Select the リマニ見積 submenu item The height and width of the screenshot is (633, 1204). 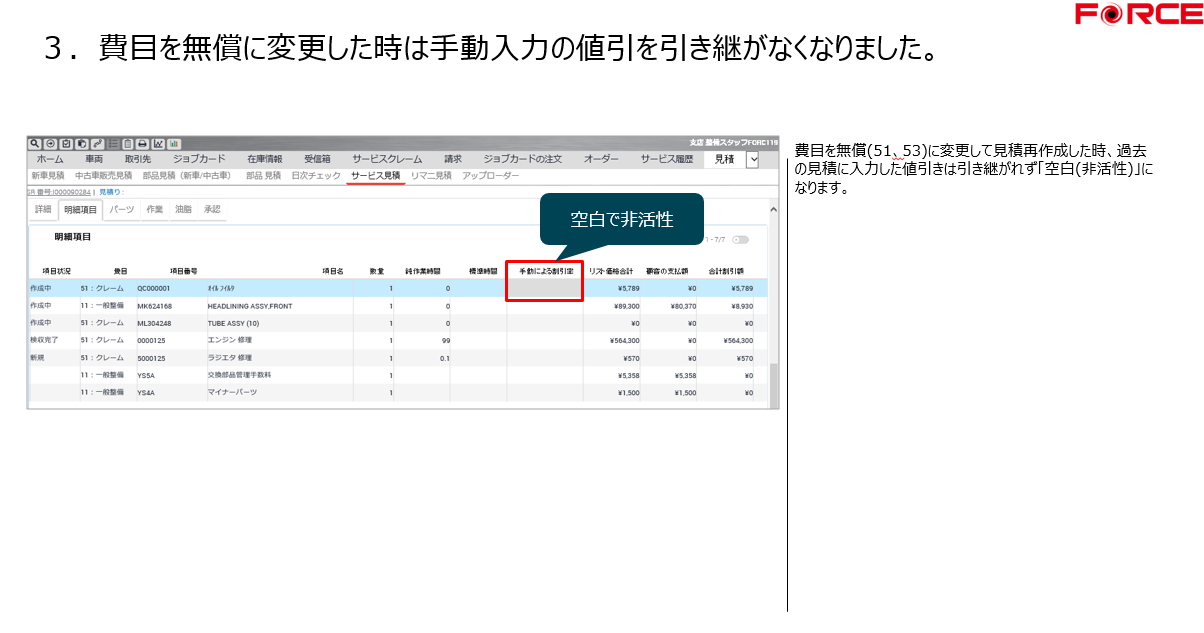431,176
